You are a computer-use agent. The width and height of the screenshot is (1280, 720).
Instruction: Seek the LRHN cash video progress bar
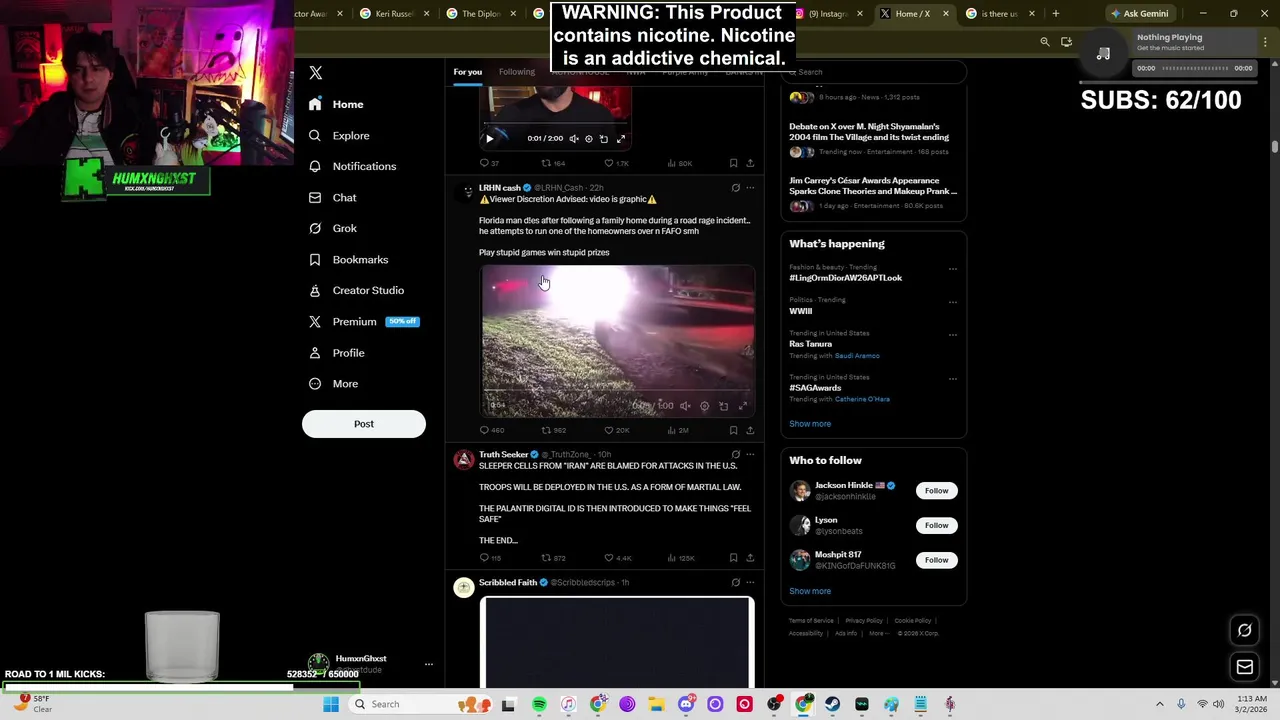[617, 392]
